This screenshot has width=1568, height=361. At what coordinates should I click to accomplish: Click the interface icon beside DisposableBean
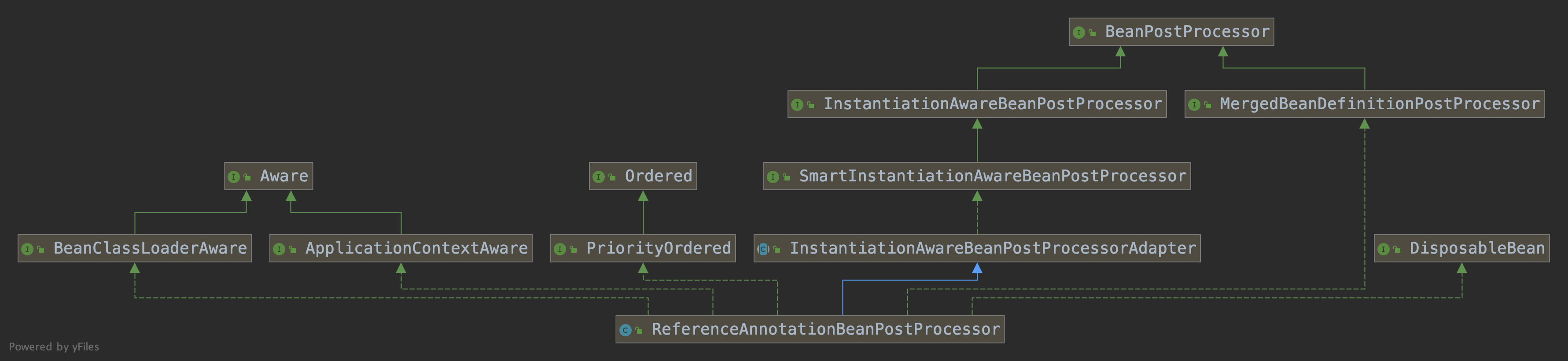[x=1383, y=249]
